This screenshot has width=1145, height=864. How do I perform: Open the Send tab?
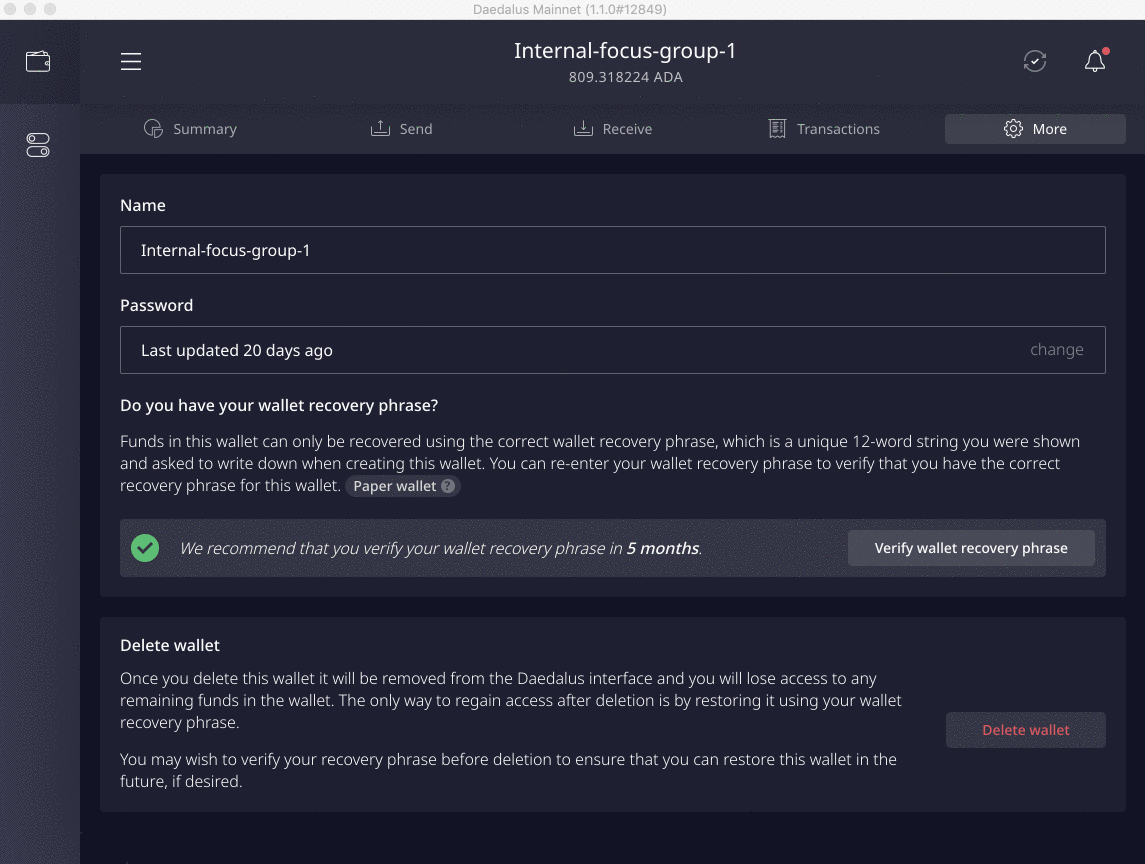tap(401, 129)
